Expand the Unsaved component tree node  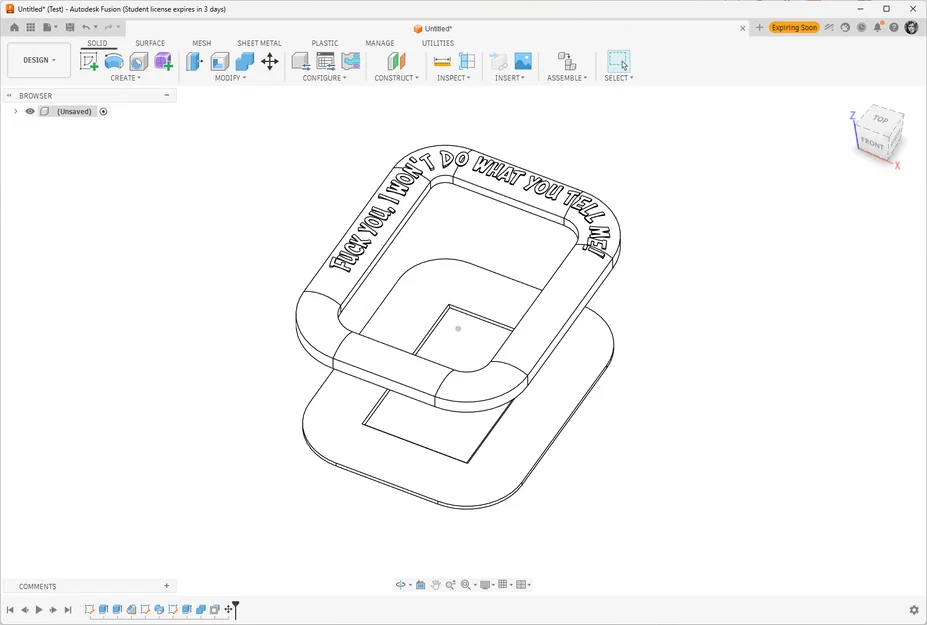coord(16,111)
